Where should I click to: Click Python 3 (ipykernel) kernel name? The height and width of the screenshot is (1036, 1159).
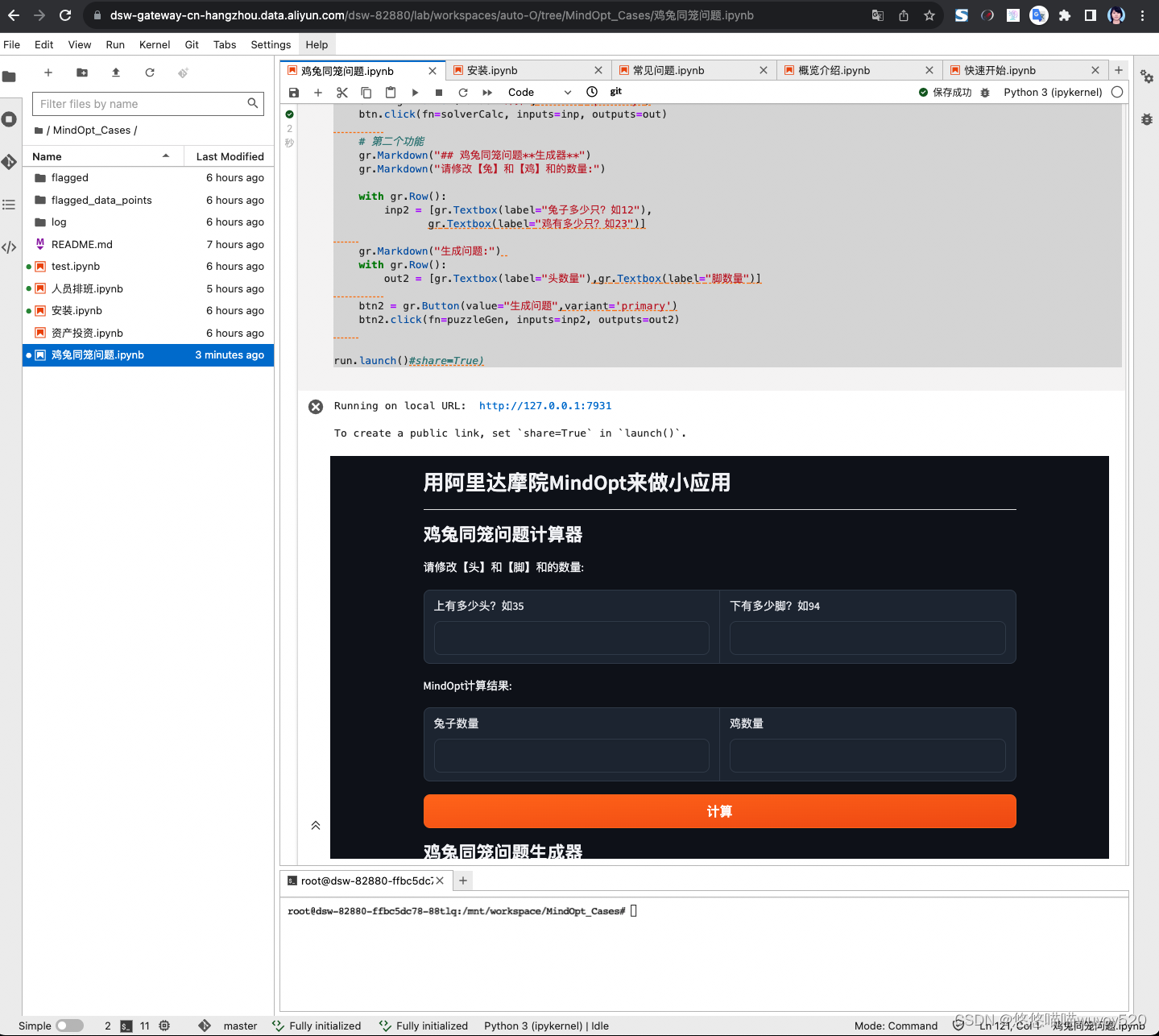[1053, 93]
